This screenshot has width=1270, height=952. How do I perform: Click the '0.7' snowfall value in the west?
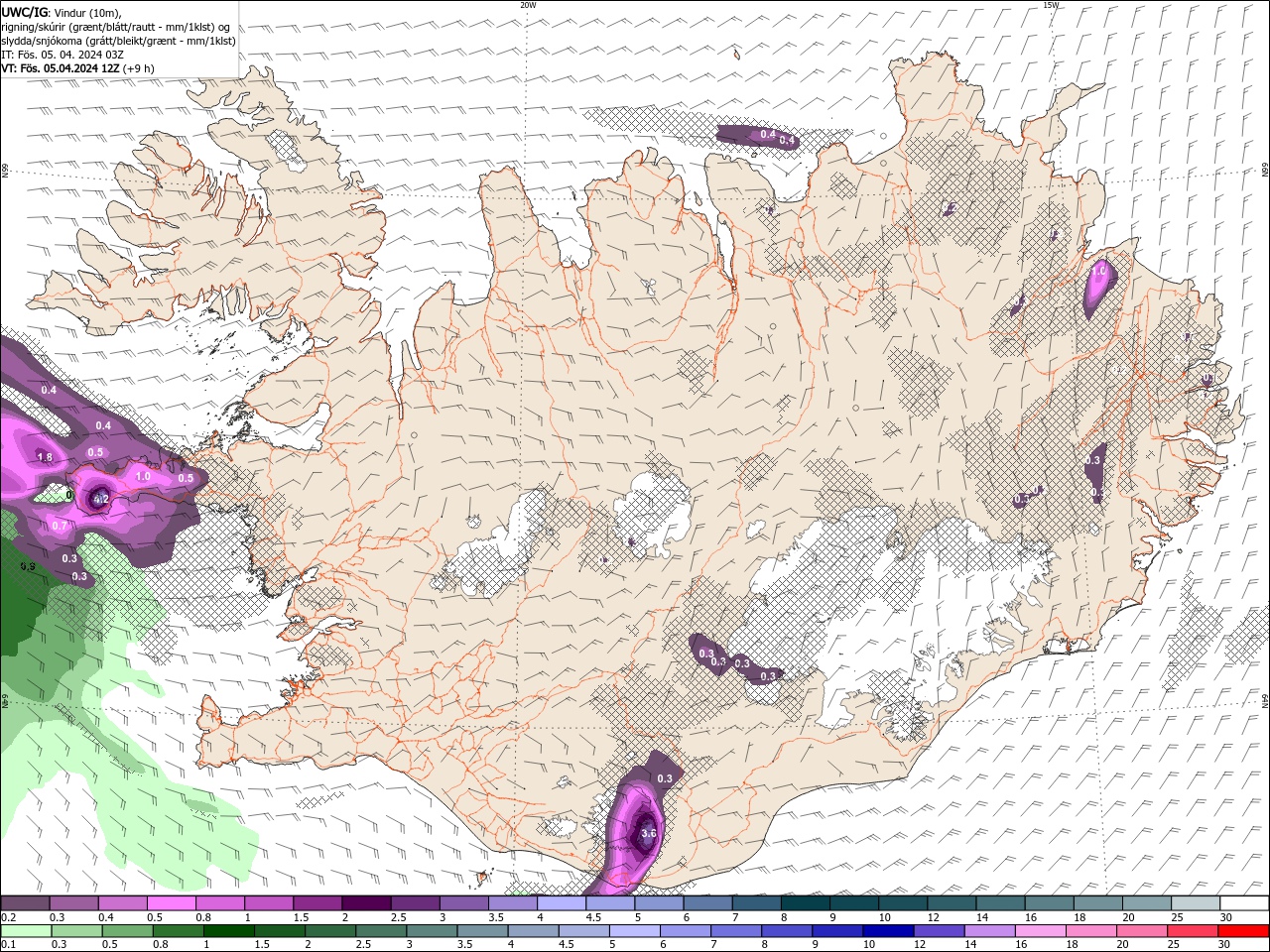click(60, 526)
